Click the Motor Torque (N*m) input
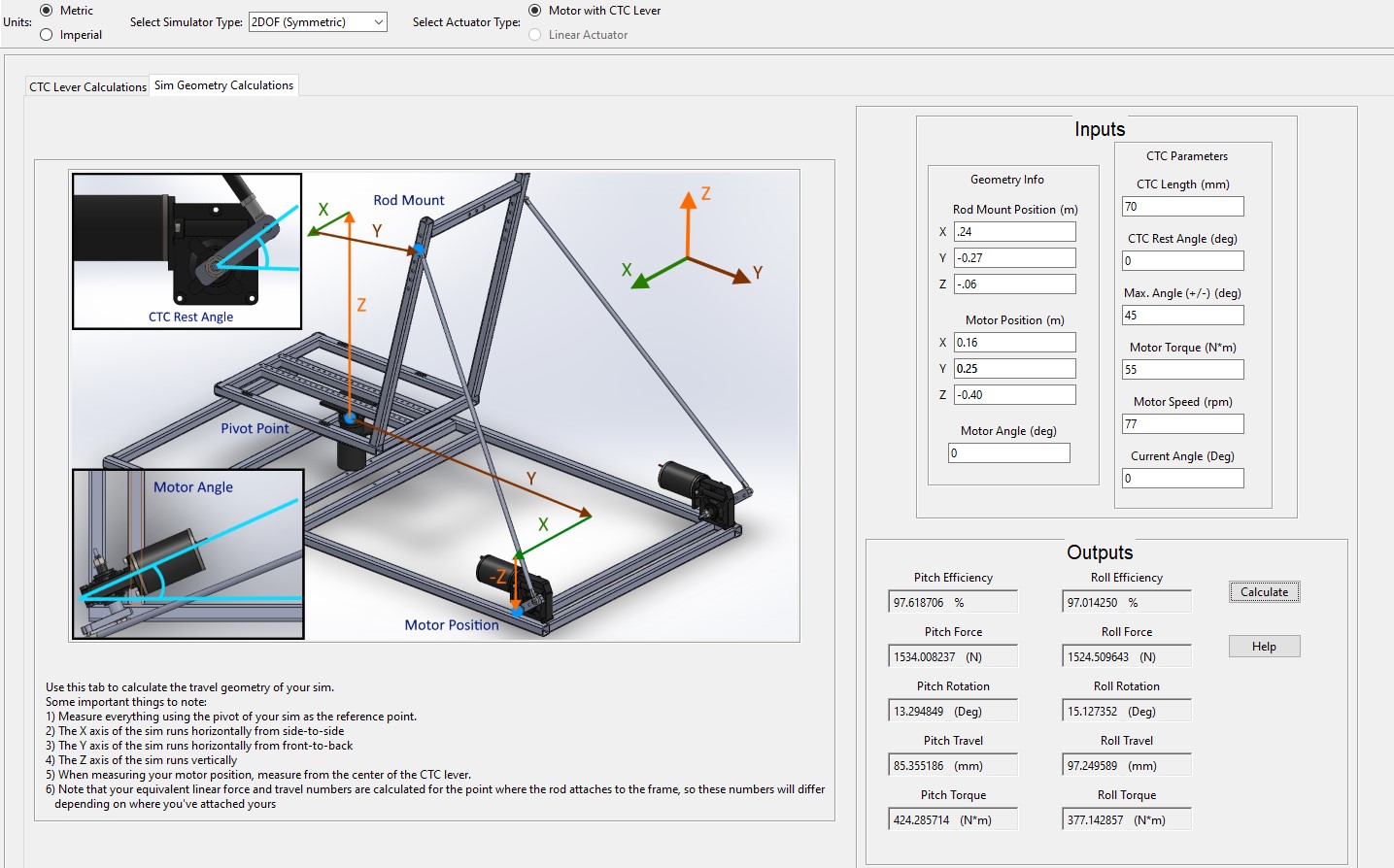This screenshot has height=868, width=1394. coord(1182,370)
